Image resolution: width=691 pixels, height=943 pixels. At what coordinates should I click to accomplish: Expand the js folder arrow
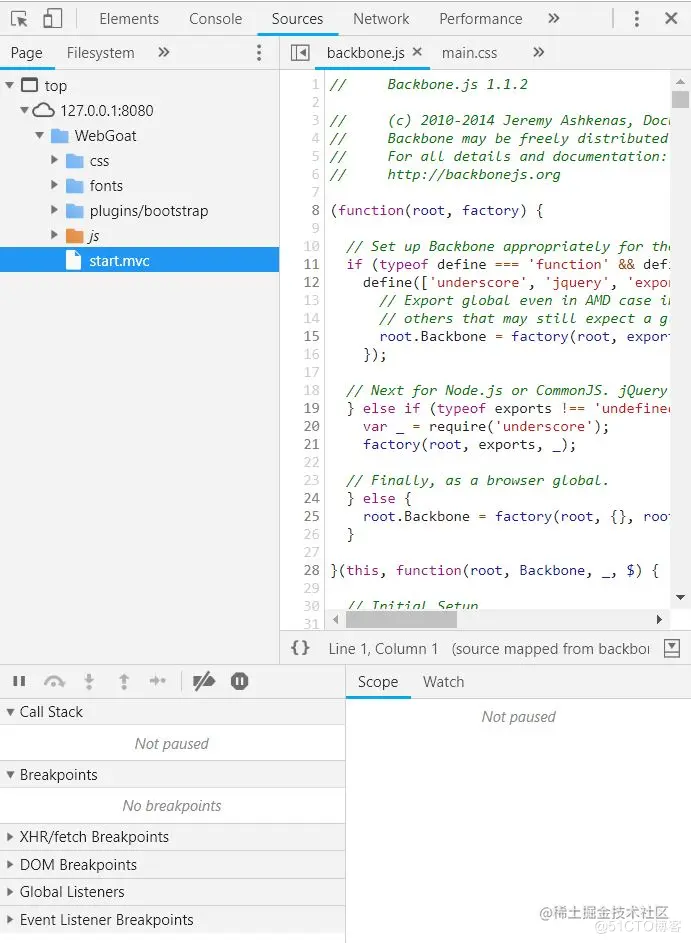click(54, 235)
